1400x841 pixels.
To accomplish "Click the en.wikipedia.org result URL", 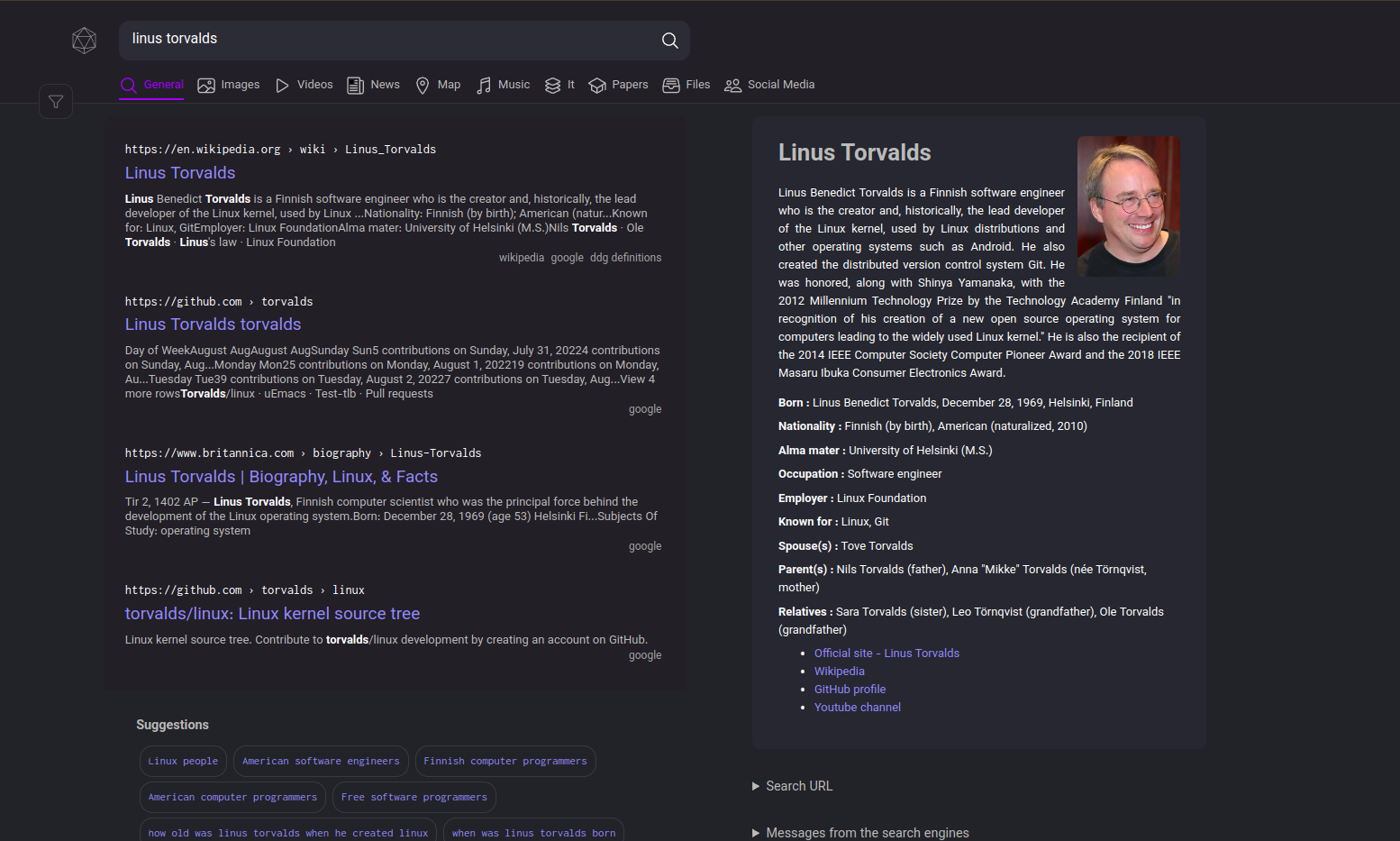I will click(280, 150).
